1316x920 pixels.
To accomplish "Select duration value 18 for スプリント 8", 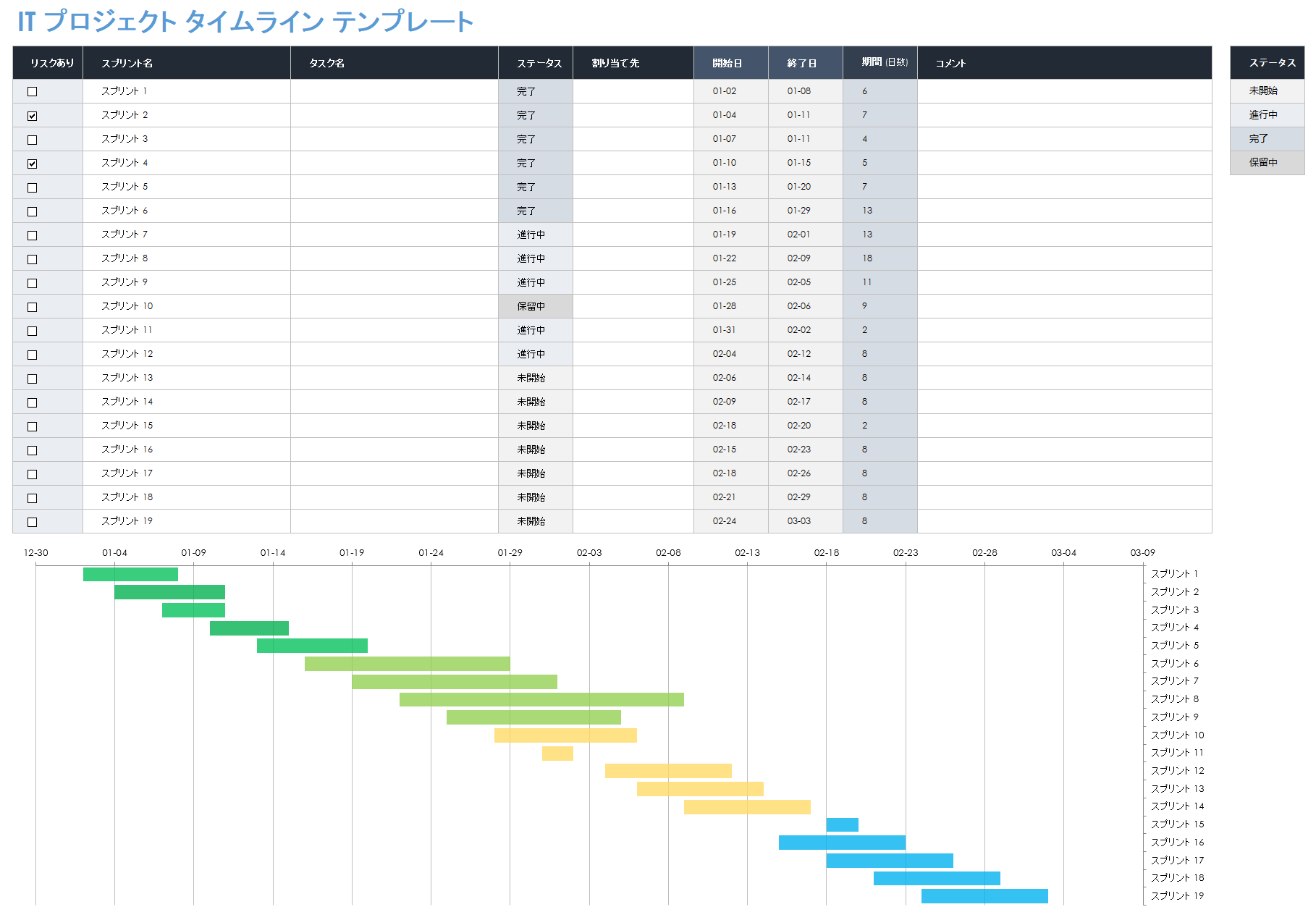I will [880, 258].
